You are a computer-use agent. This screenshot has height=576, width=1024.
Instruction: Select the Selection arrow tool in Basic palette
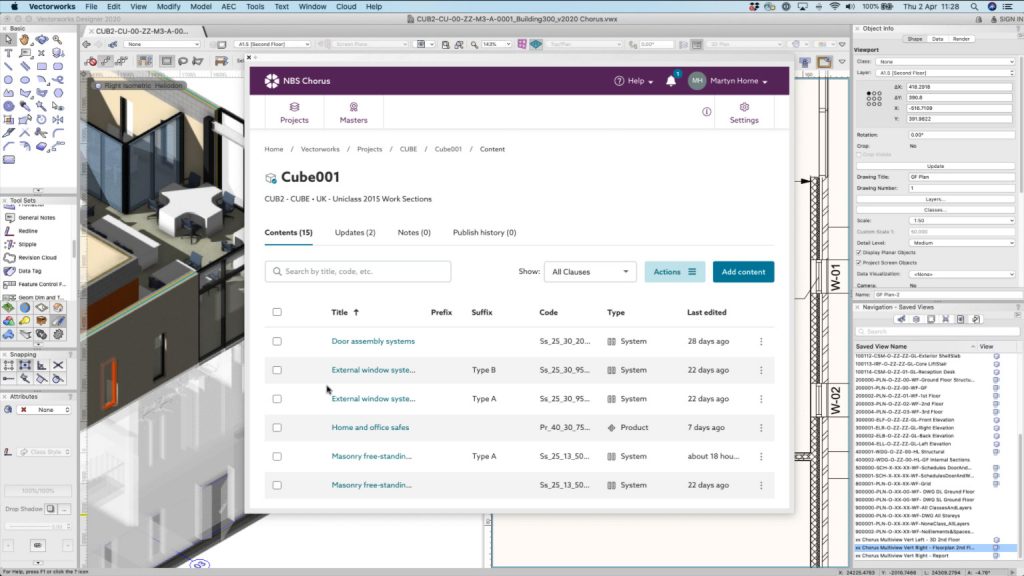click(8, 40)
